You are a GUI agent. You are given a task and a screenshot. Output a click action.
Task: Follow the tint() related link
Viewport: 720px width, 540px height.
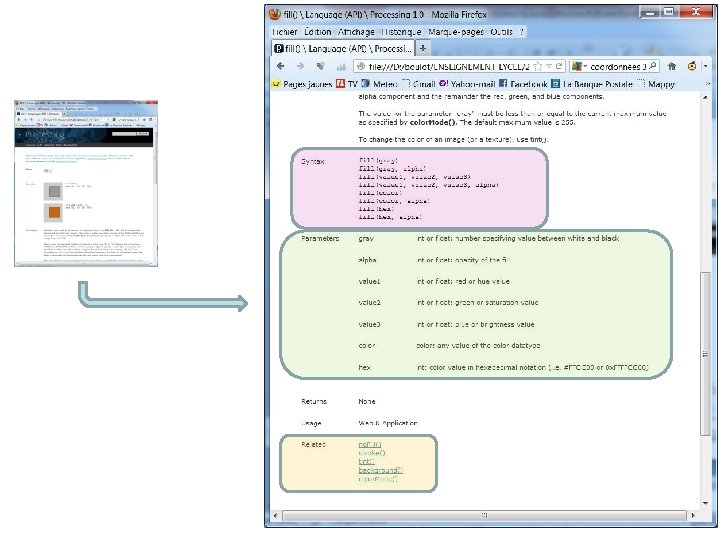pyautogui.click(x=366, y=461)
